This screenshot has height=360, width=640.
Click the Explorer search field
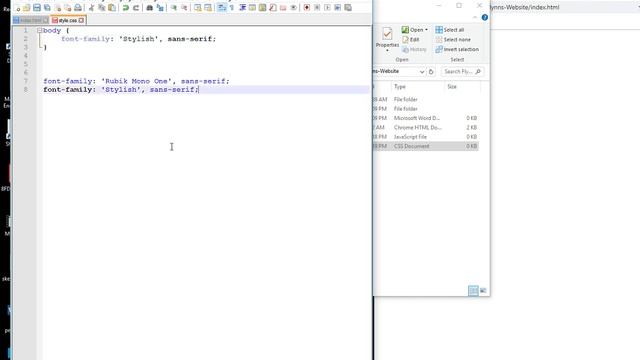click(462, 71)
